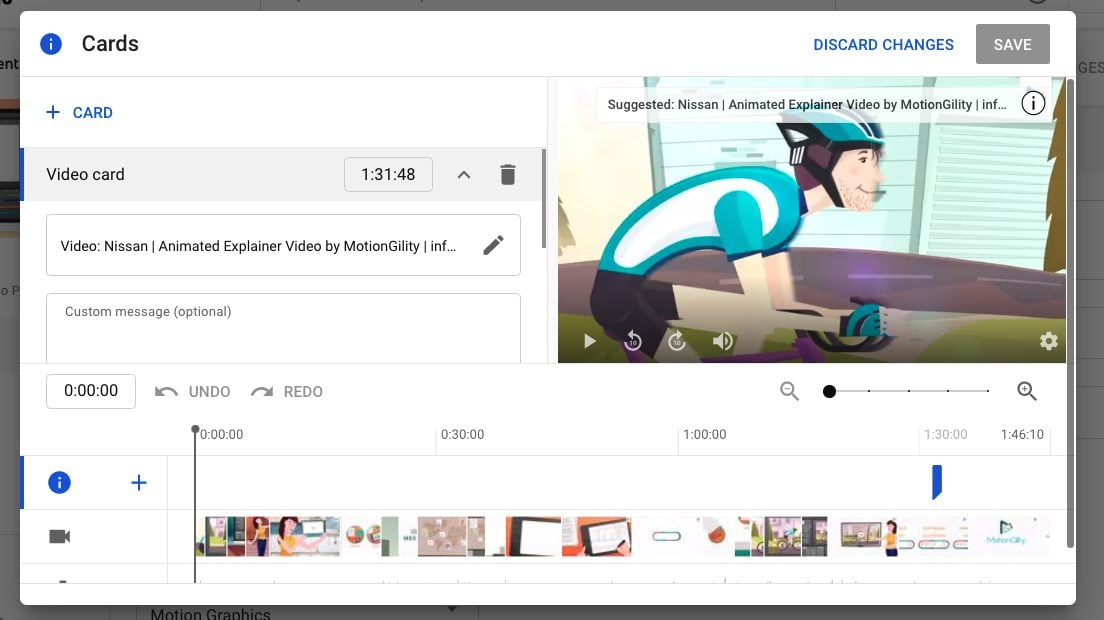Viewport: 1104px width, 620px height.
Task: Delete the Video card with trash icon
Action: tap(508, 175)
